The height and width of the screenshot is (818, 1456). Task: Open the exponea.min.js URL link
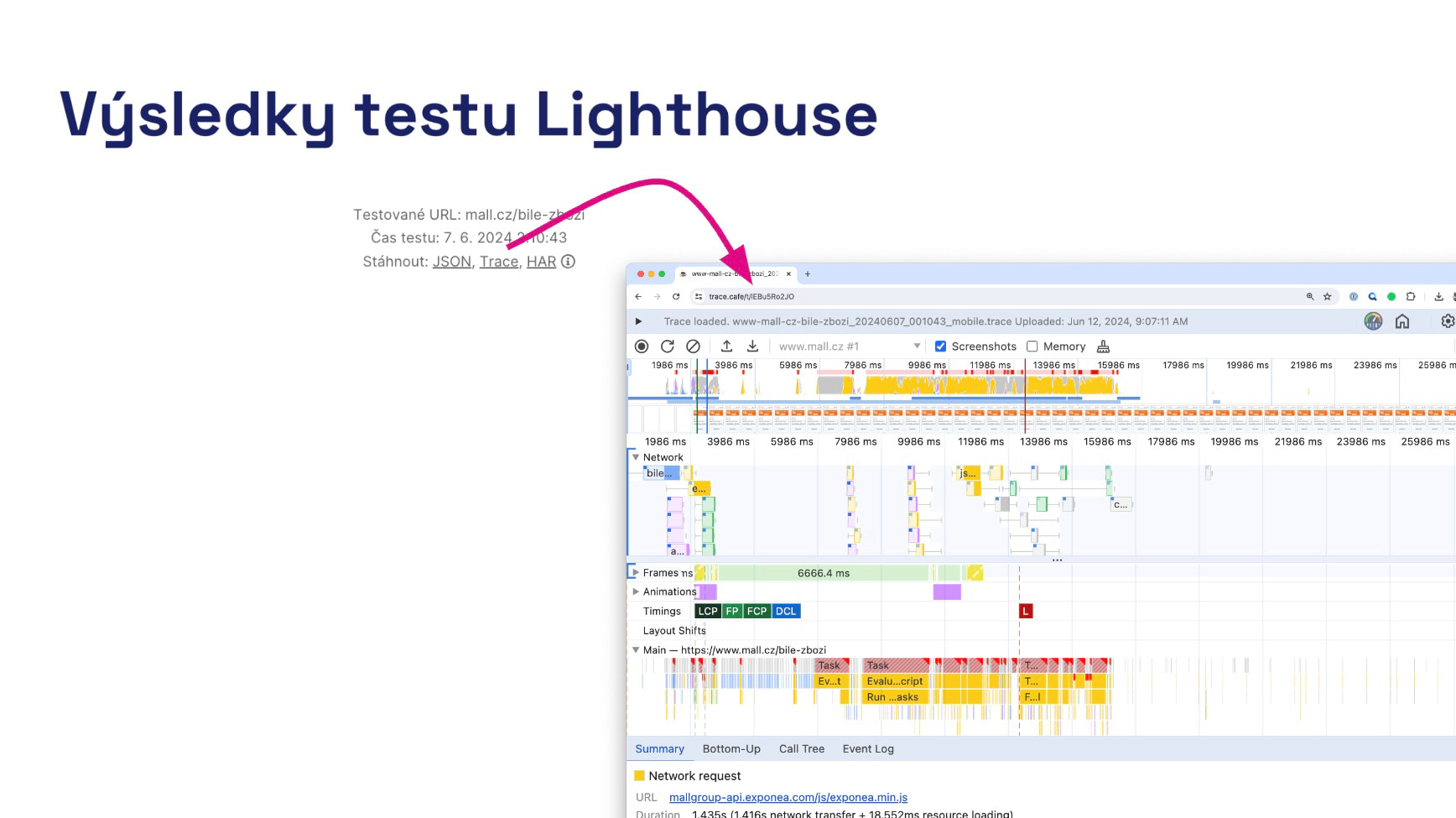[x=788, y=797]
